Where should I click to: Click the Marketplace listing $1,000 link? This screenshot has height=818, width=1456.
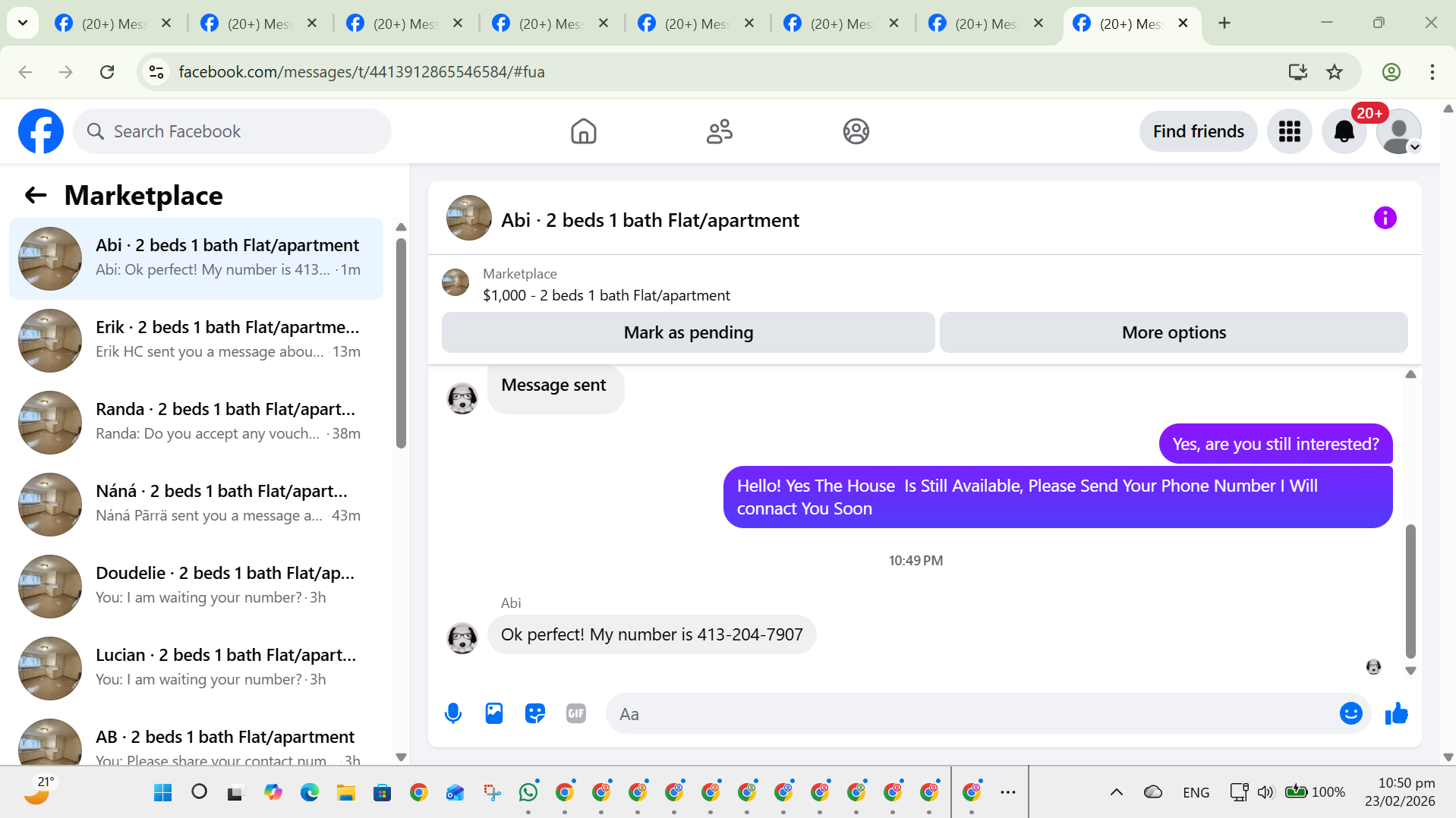click(606, 295)
